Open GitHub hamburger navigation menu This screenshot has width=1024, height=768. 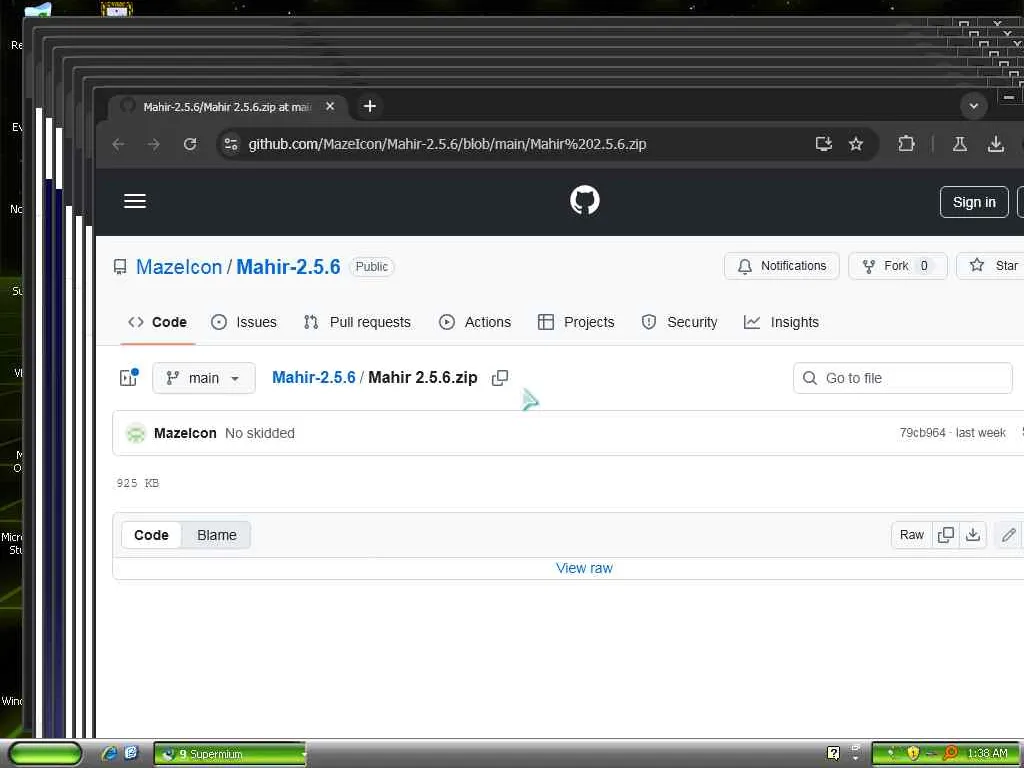135,201
